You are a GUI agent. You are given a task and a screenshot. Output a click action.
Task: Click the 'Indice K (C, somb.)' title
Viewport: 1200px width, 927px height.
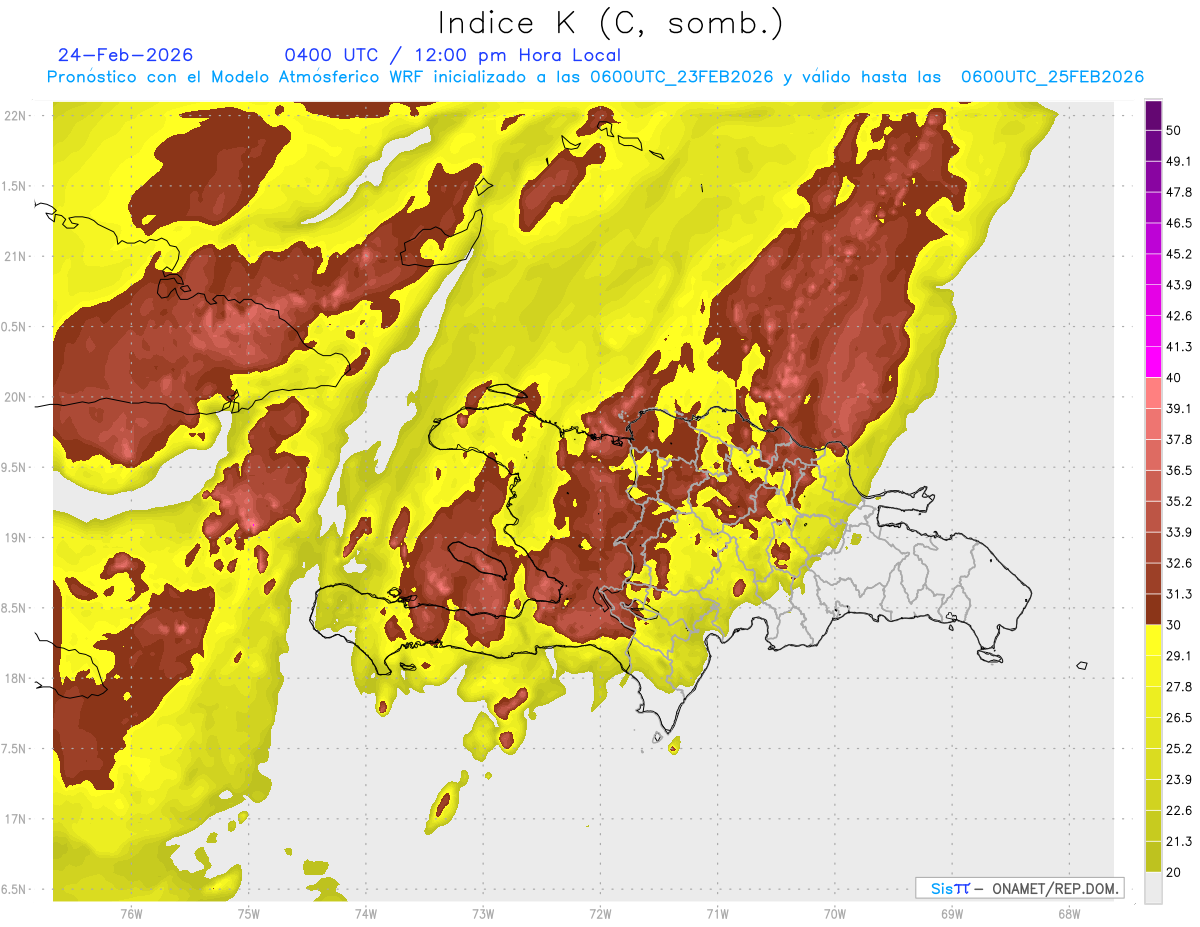(610, 23)
